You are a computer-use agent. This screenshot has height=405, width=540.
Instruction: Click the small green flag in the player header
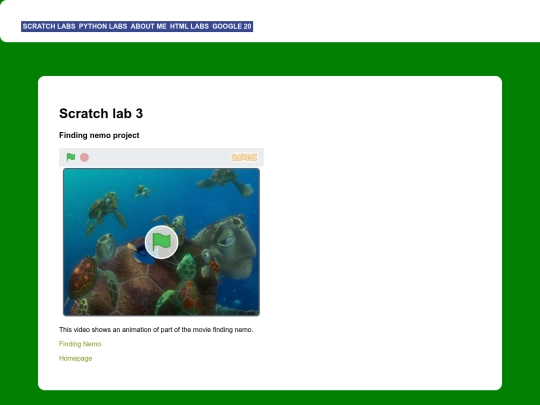(x=71, y=157)
